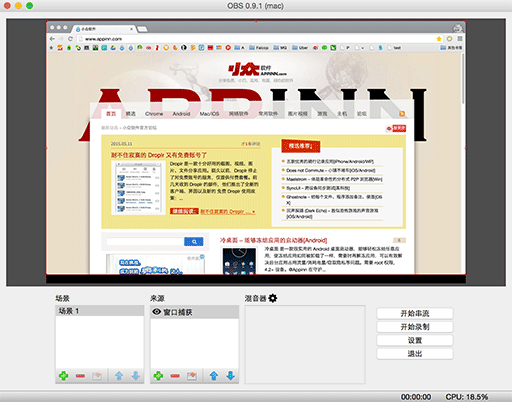512x402 pixels.
Task: Open 设置 settings button
Action: click(x=415, y=340)
